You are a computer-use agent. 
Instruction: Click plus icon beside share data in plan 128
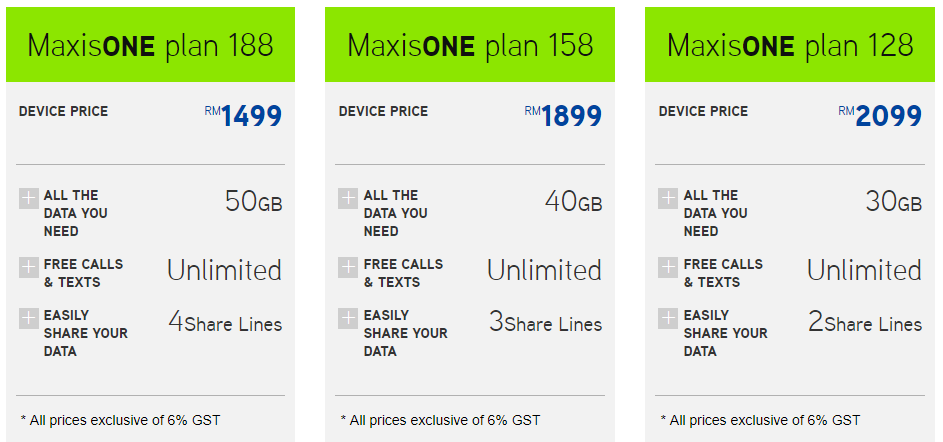[668, 318]
